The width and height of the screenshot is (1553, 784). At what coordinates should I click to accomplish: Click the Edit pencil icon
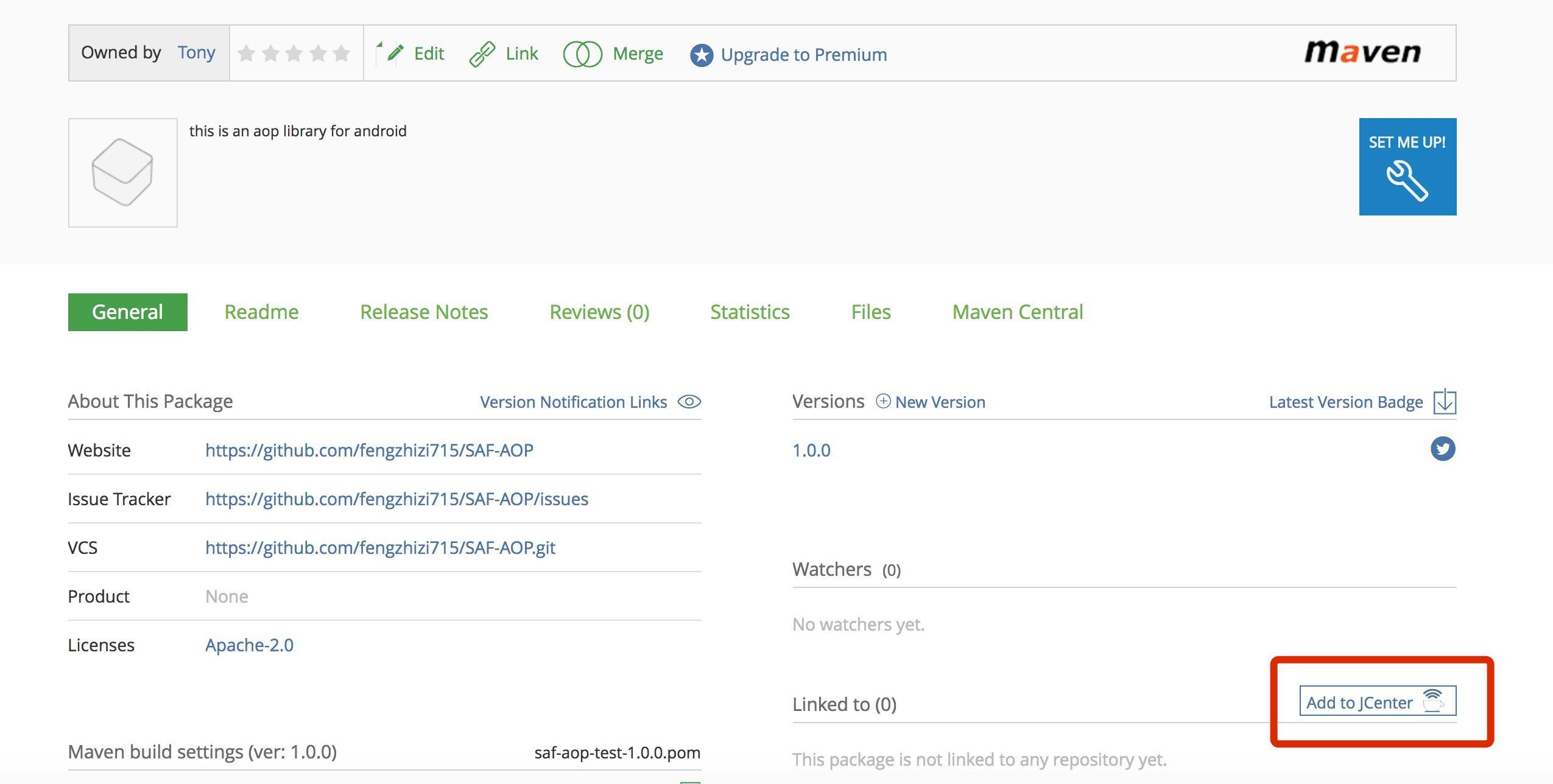click(x=394, y=53)
